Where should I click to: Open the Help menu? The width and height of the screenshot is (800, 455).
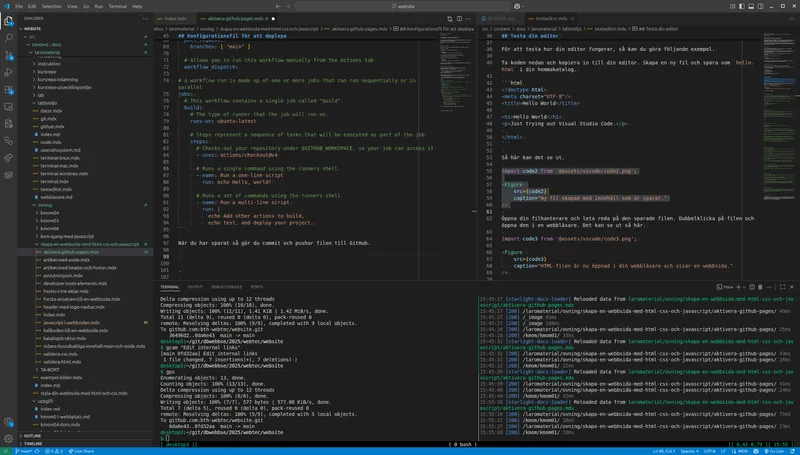[x=137, y=6]
